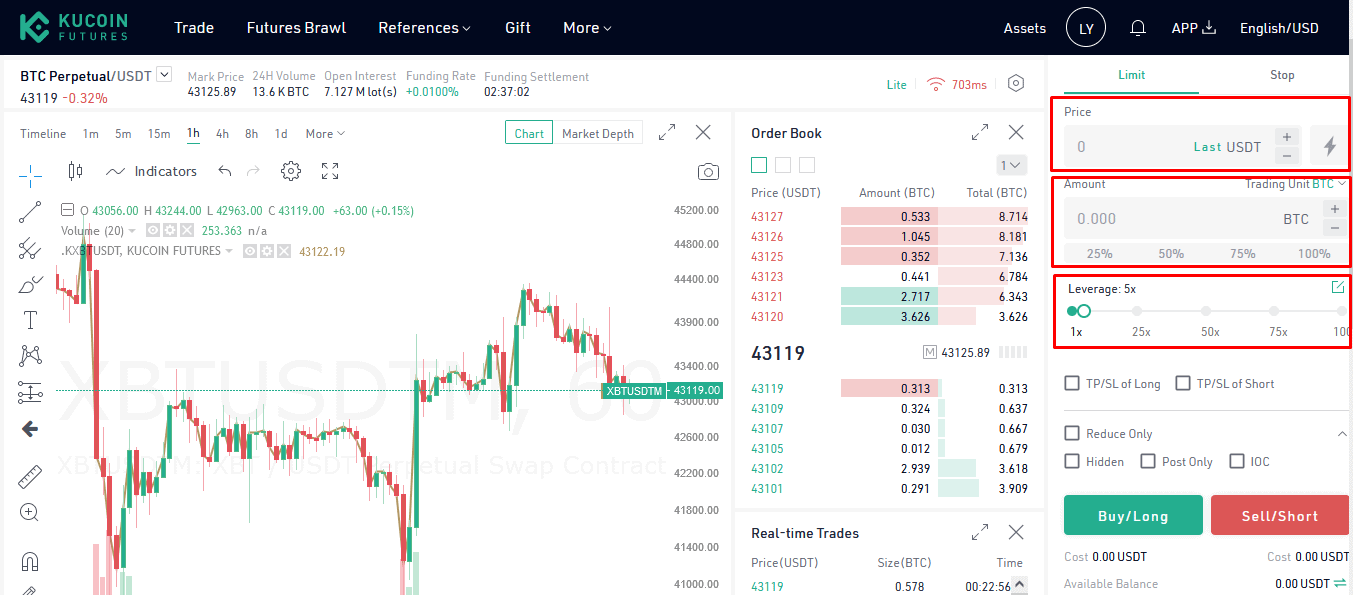Screen dimensions: 1353x595
Task: Tick the TP/SL of Long checkbox
Action: coord(1072,383)
